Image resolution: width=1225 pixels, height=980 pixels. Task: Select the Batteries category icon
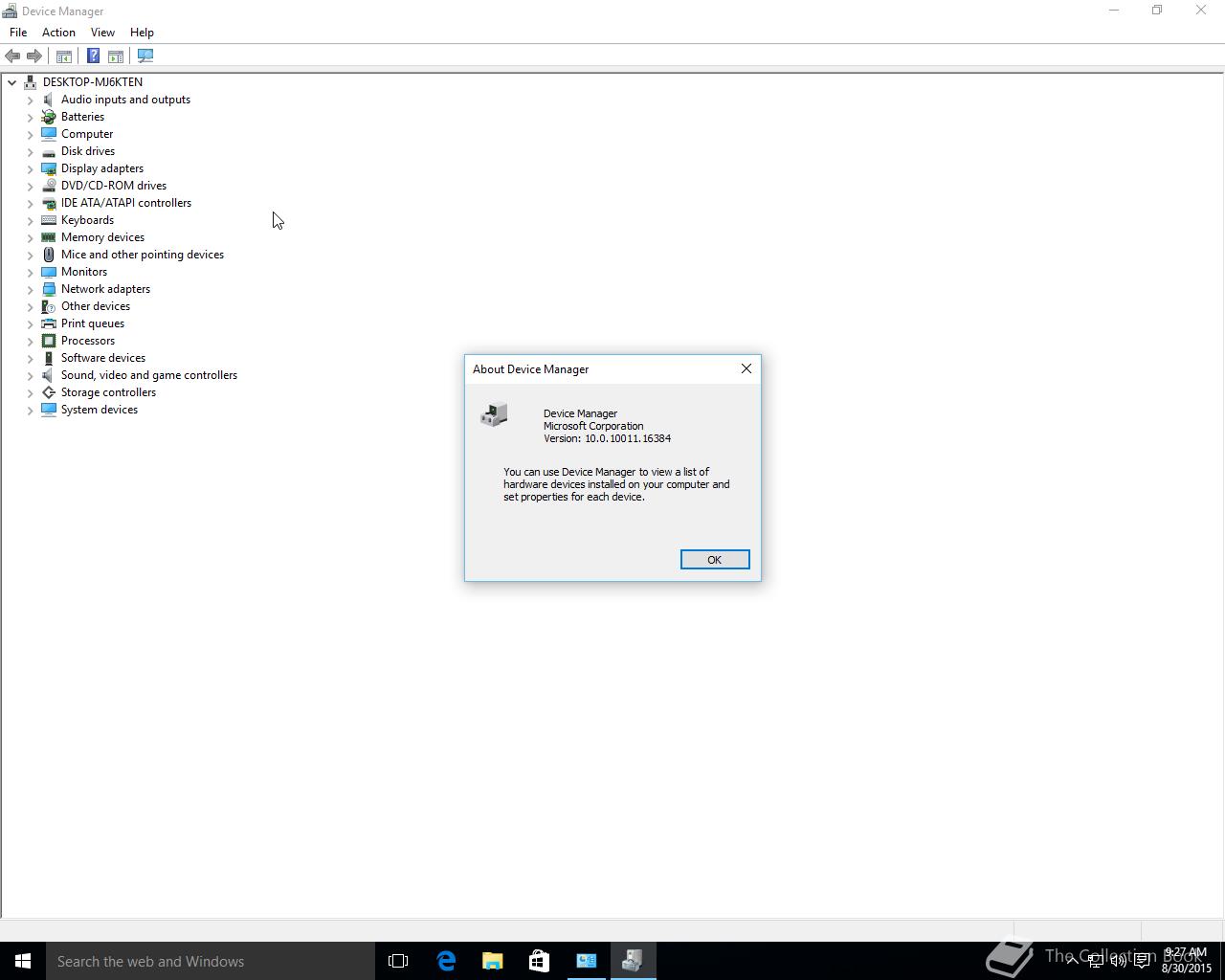(x=49, y=117)
